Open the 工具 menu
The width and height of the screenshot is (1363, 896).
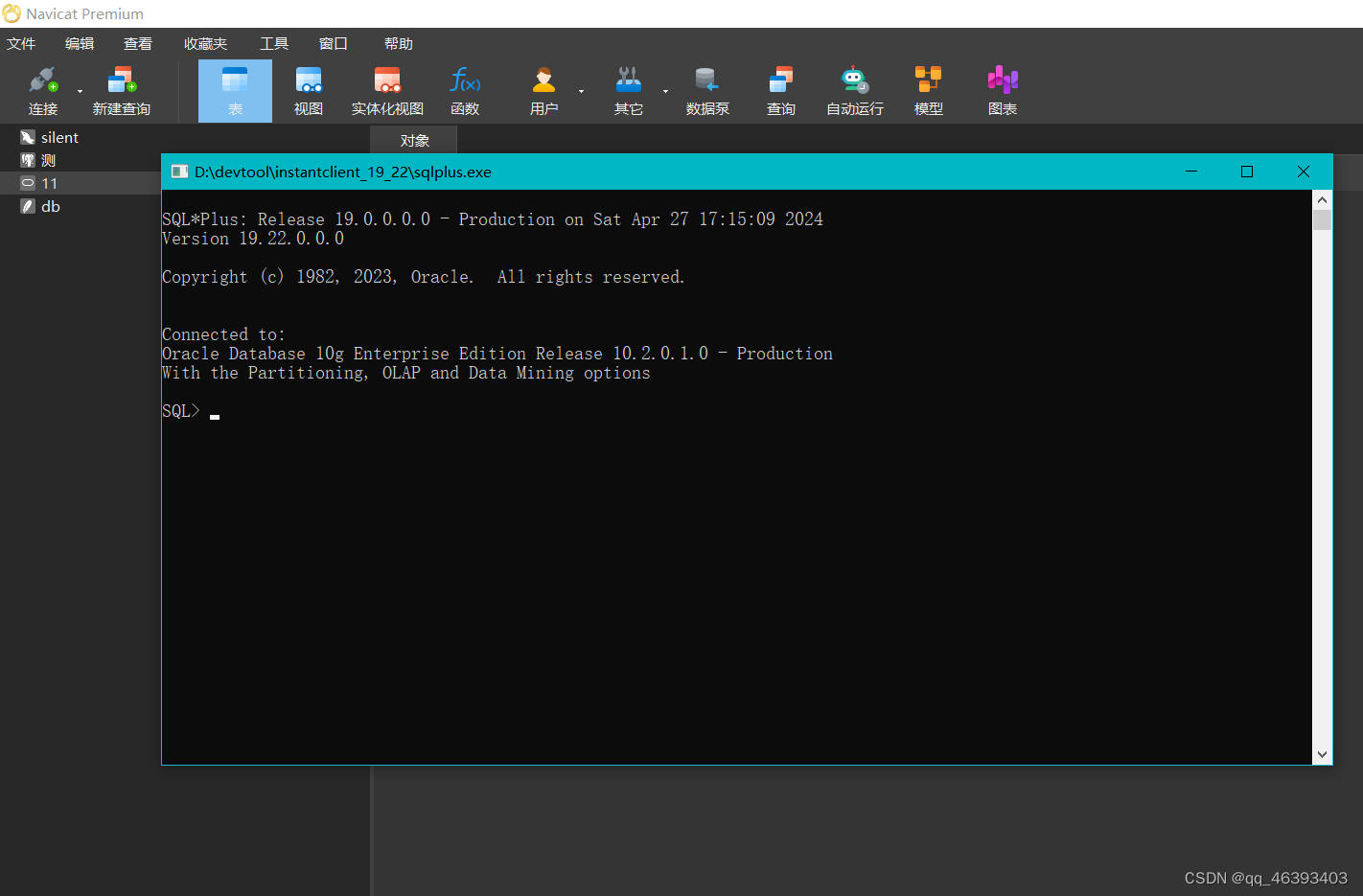pyautogui.click(x=274, y=44)
